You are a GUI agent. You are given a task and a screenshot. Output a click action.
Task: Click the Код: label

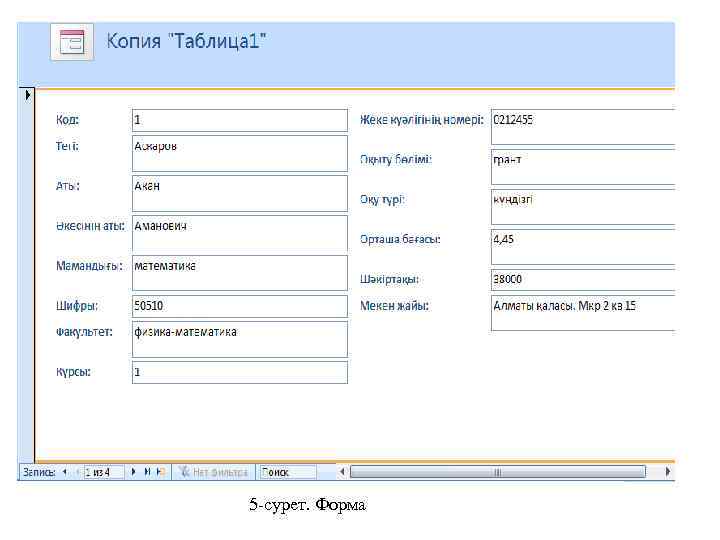[x=68, y=120]
